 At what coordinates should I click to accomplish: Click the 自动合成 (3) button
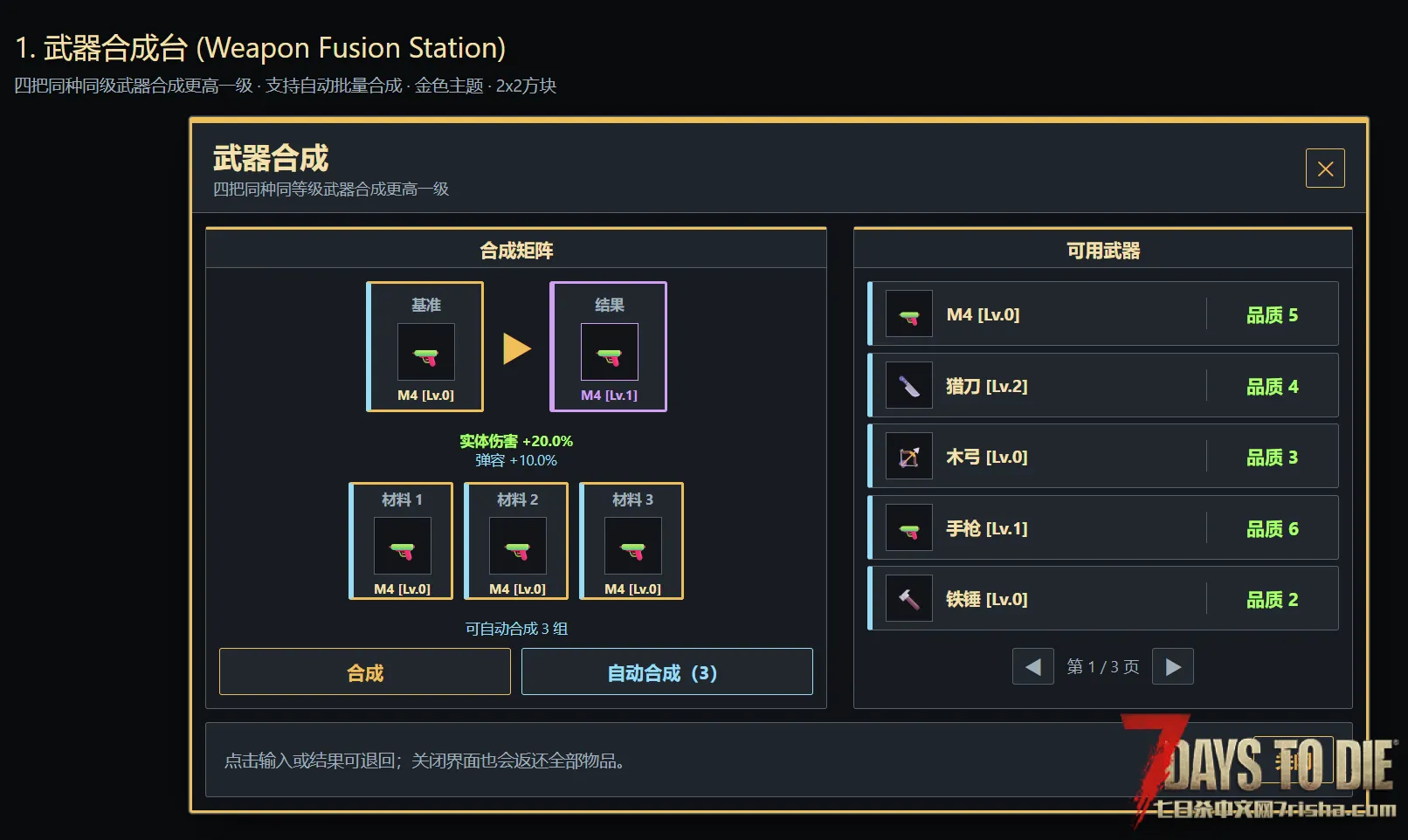pos(667,672)
